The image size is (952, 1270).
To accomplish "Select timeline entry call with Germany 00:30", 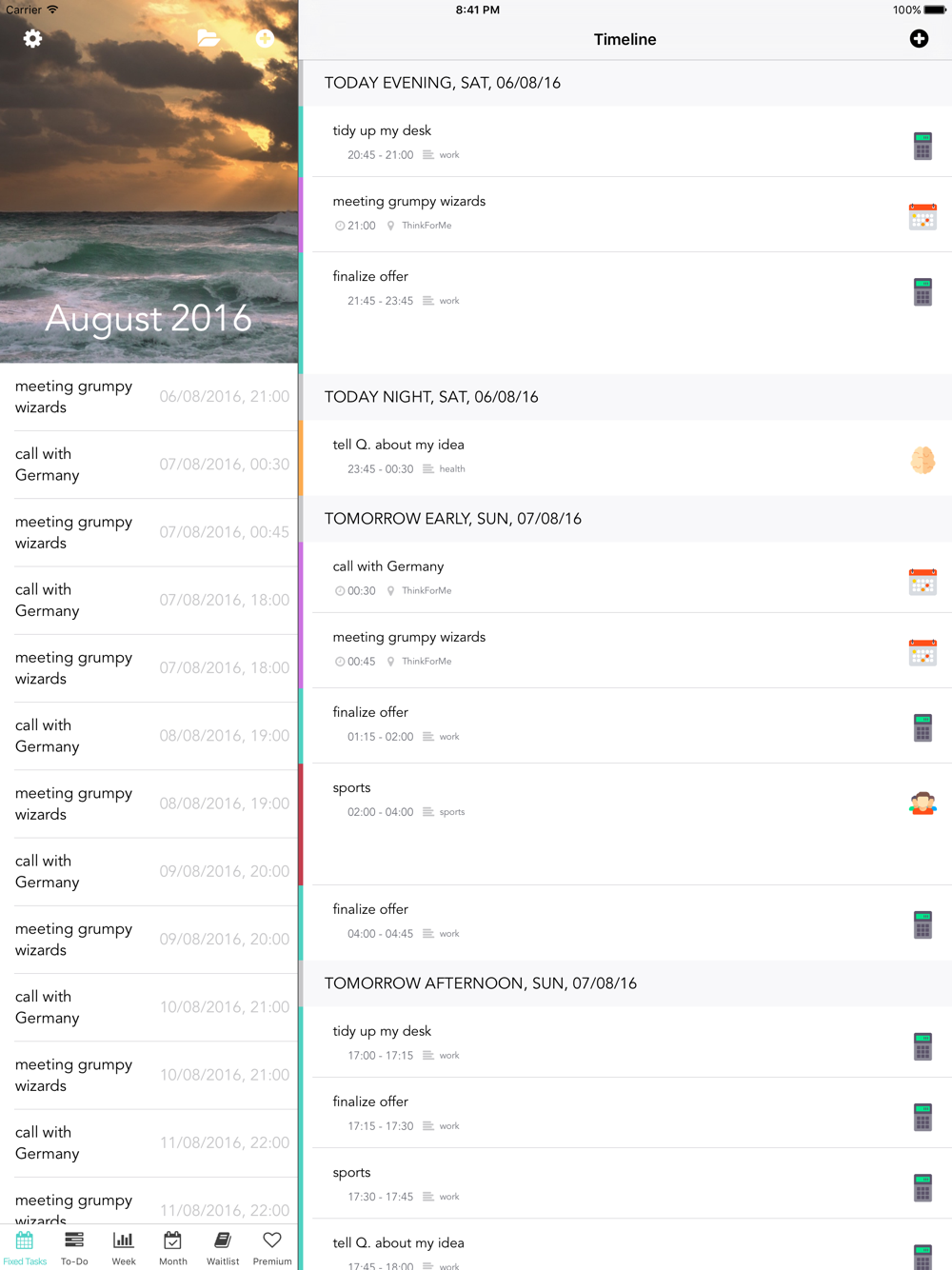I will point(625,577).
